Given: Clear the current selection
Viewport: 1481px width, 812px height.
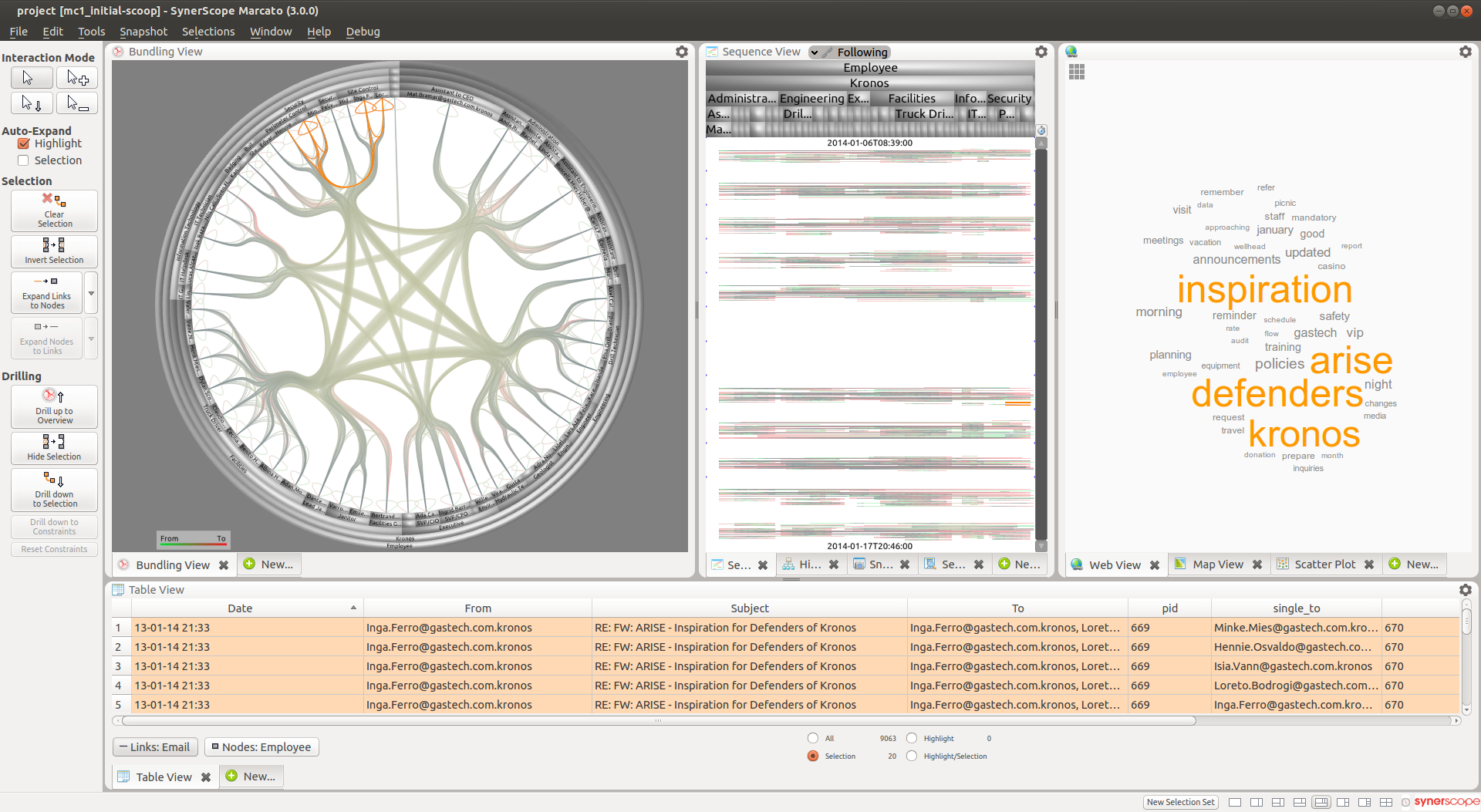Looking at the screenshot, I should pyautogui.click(x=54, y=211).
